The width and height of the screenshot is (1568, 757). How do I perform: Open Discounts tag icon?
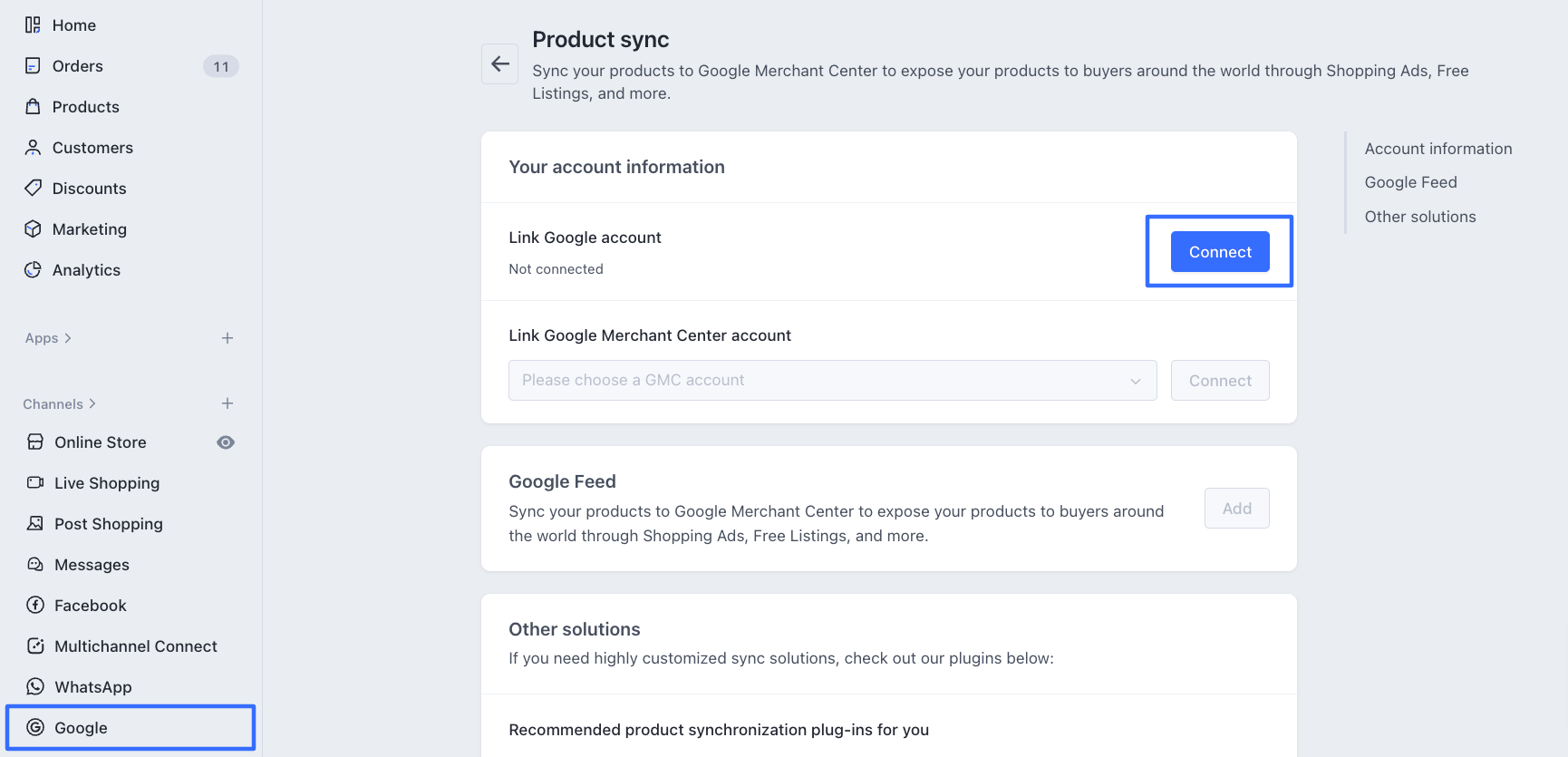tap(33, 189)
